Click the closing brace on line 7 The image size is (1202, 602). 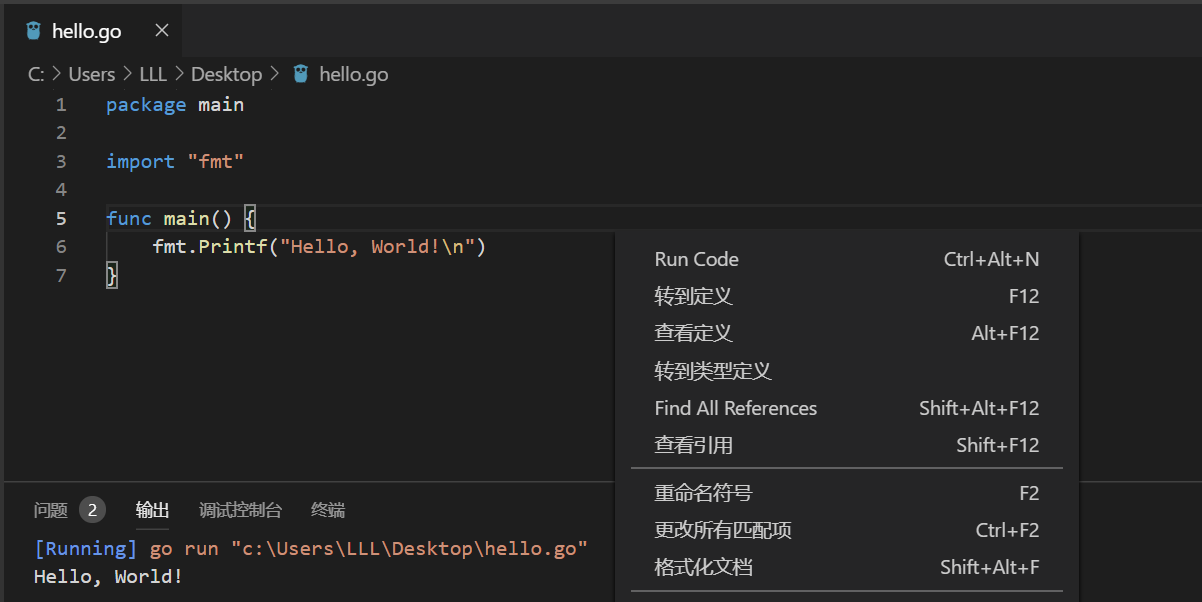click(112, 275)
